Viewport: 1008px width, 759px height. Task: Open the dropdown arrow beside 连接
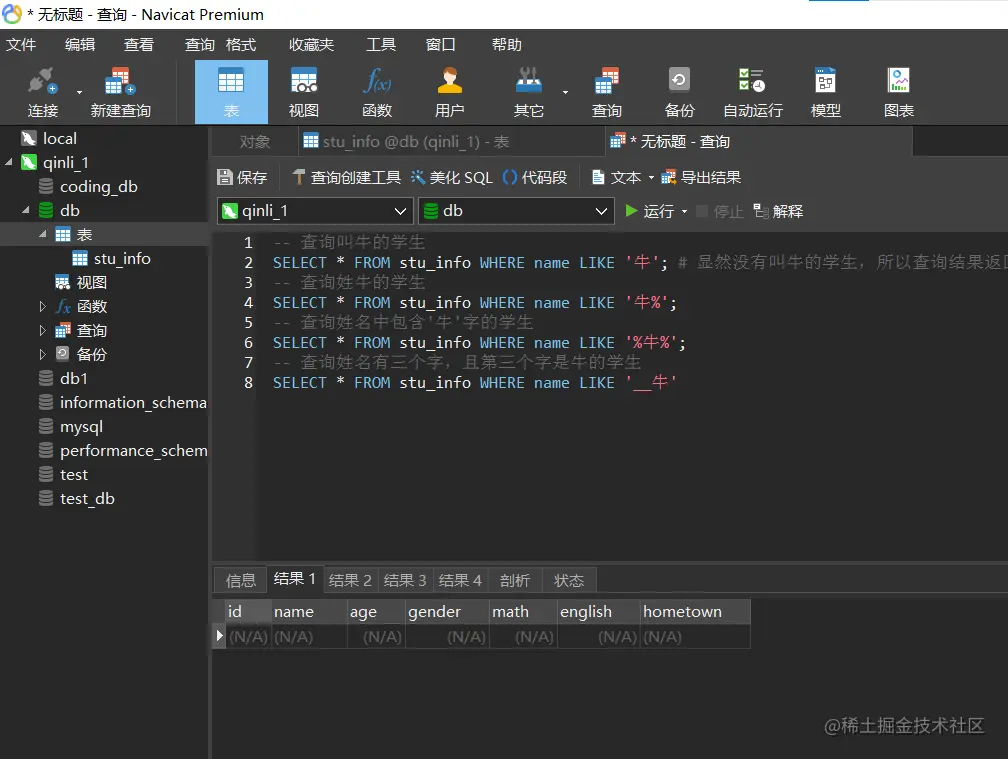[80, 93]
